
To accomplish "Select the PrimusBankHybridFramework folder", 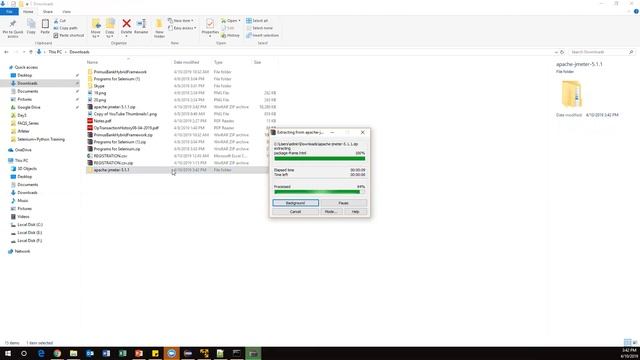I will click(120, 72).
